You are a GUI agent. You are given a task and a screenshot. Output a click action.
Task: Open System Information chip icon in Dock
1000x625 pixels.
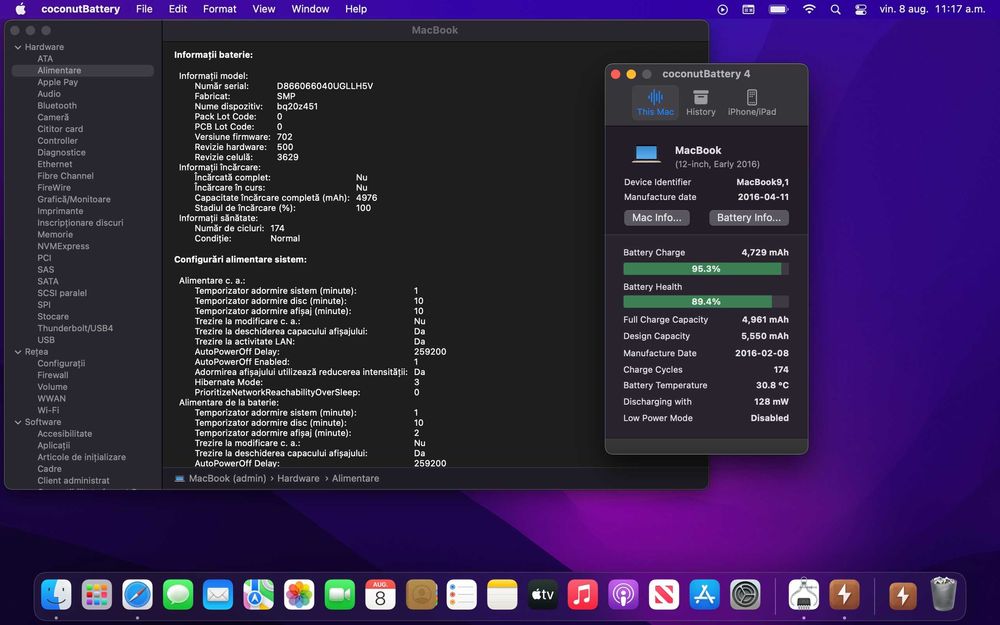(x=804, y=595)
